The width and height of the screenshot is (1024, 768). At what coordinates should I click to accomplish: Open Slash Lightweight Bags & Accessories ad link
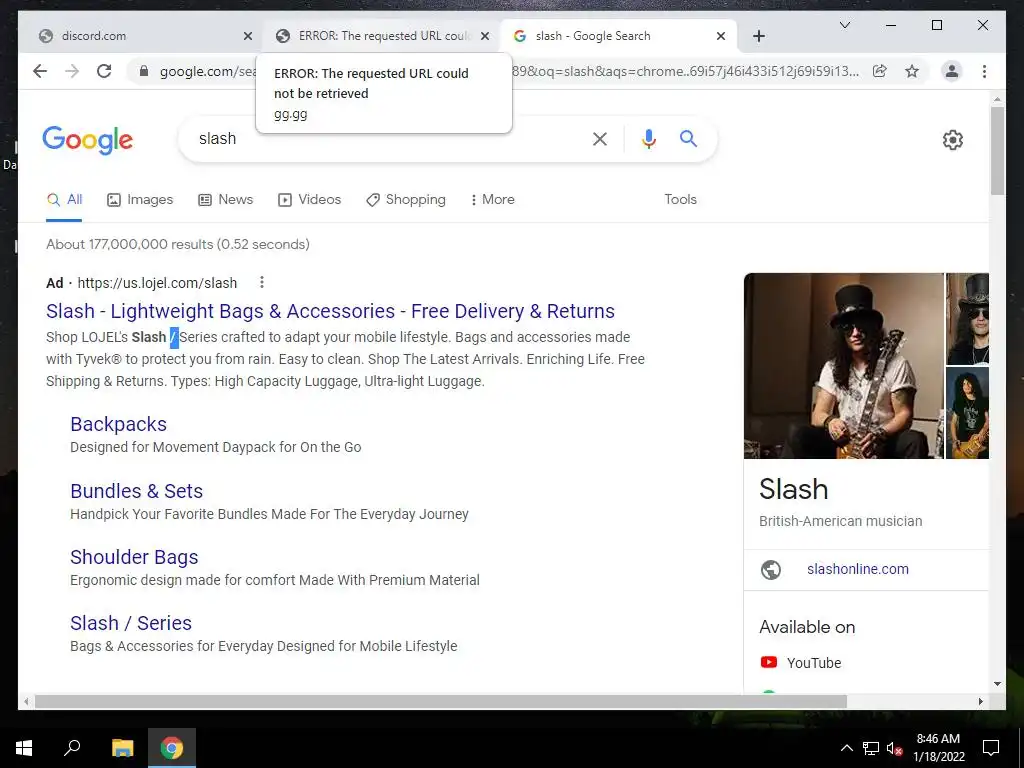click(x=330, y=311)
